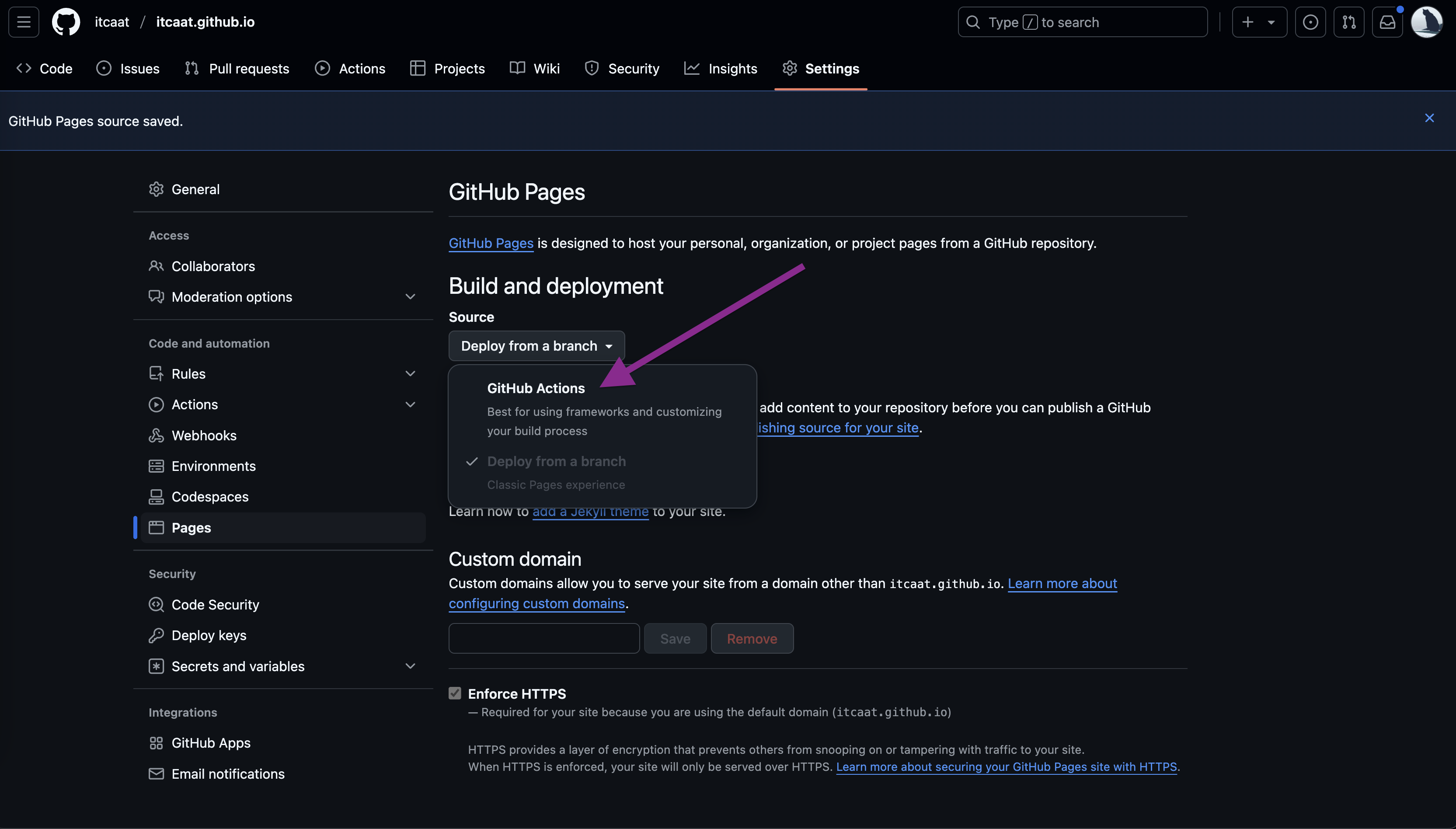This screenshot has width=1456, height=829.
Task: Focus the Type / to search box
Action: coord(1082,22)
